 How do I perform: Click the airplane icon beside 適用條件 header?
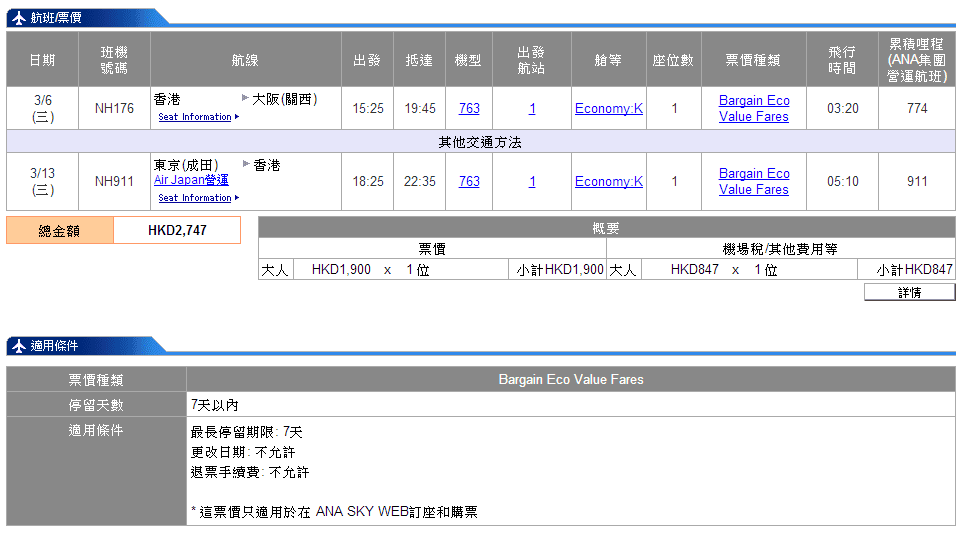pos(18,346)
